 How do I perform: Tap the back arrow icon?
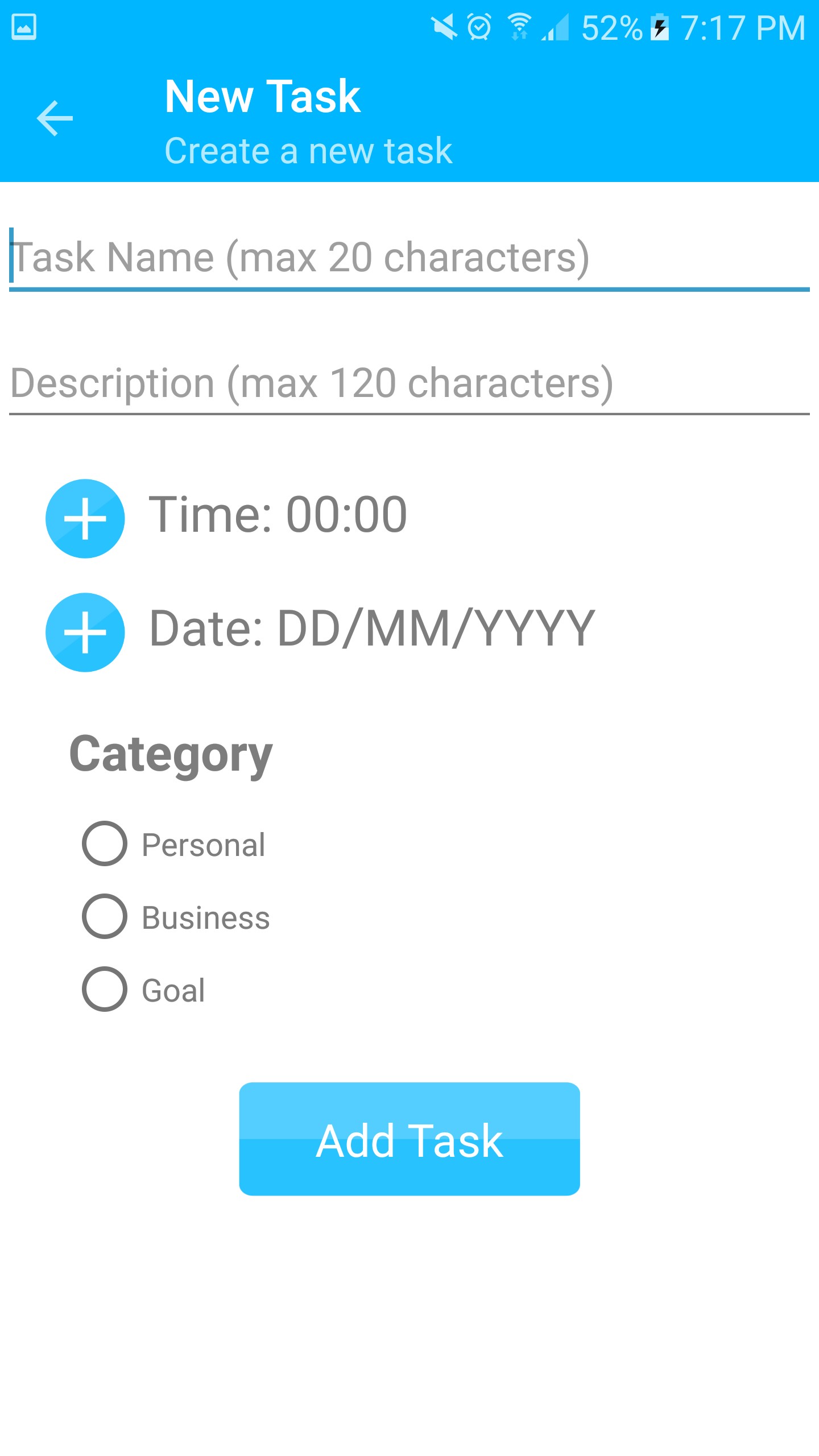(x=55, y=118)
